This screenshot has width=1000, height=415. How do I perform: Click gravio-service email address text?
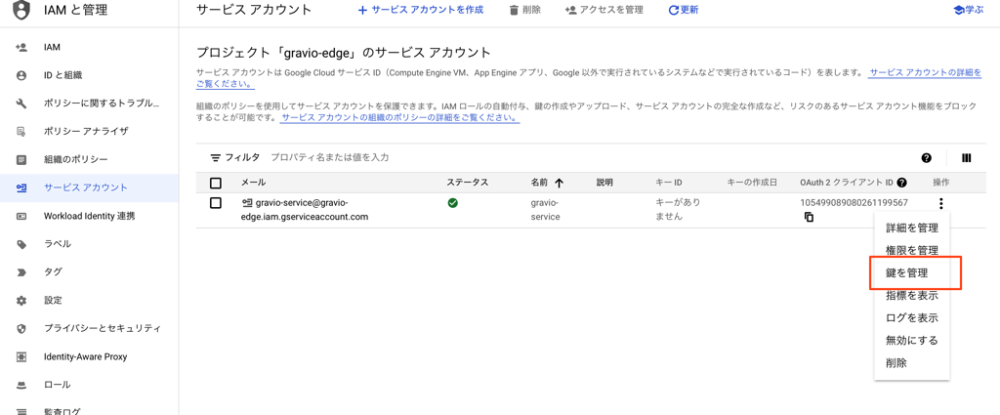[x=305, y=210]
